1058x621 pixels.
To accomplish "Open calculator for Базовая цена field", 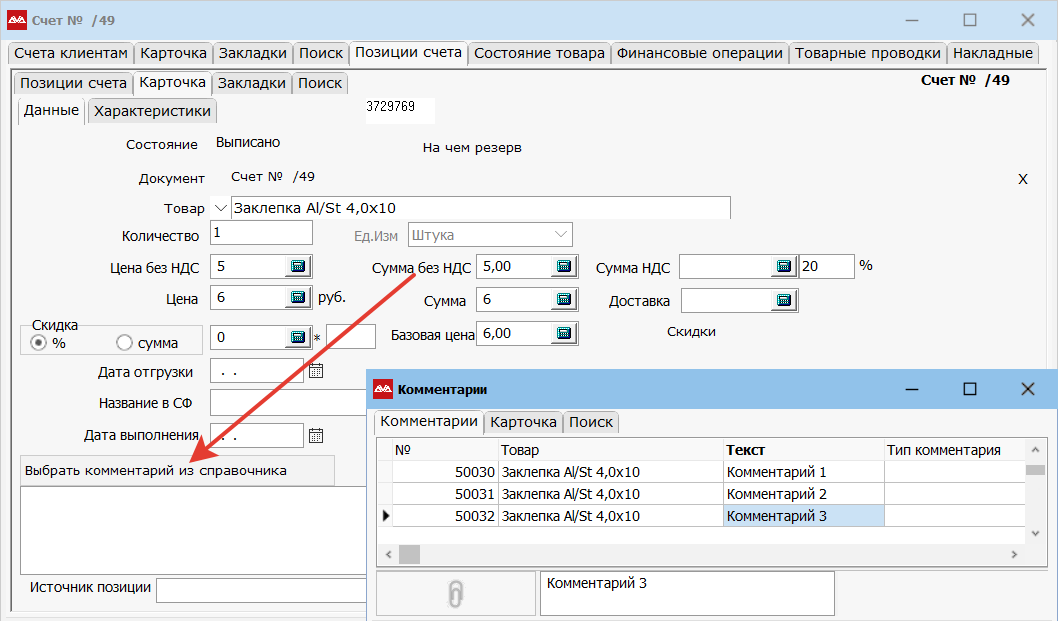I will tap(563, 333).
